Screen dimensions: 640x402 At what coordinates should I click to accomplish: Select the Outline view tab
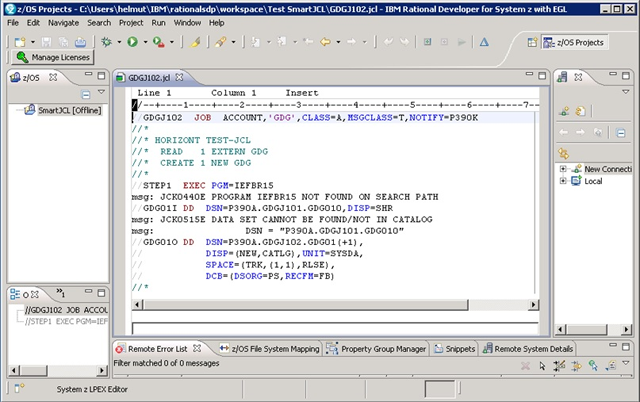(24, 294)
